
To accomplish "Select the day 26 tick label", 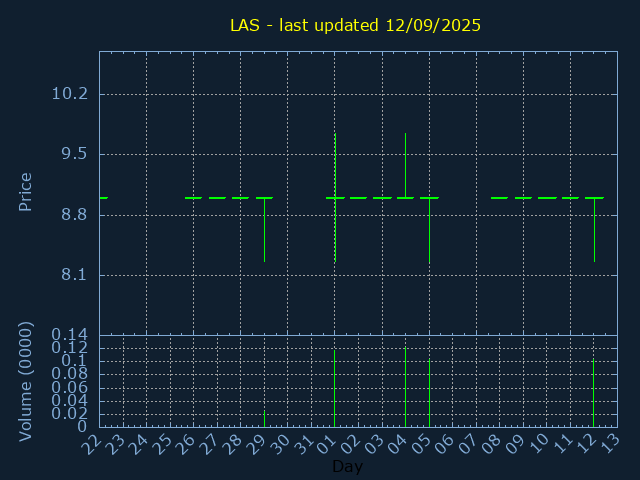I will coord(184,444).
